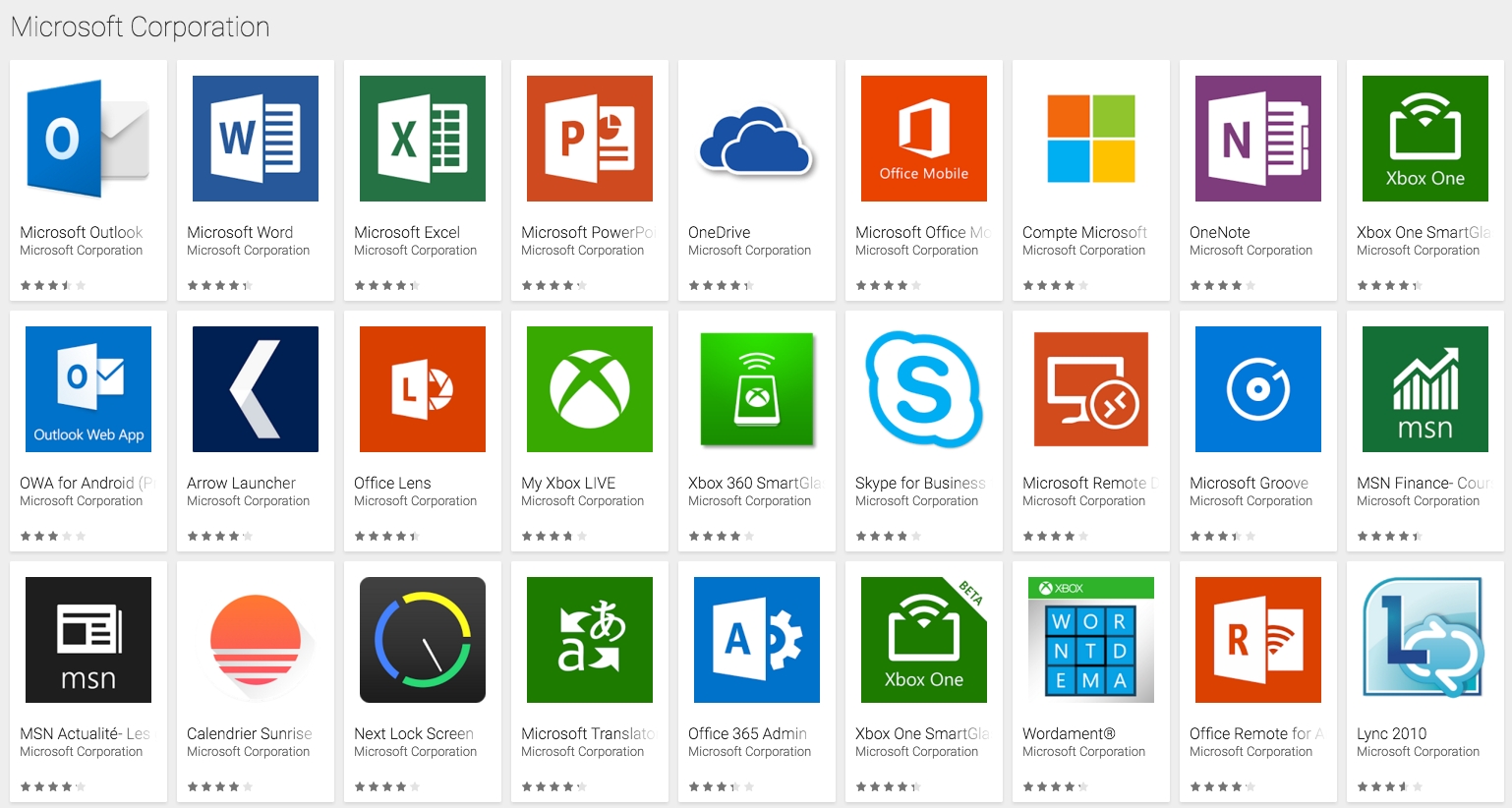Tap the Microsoft PowerPoint app icon
The image size is (1512, 808).
click(590, 139)
